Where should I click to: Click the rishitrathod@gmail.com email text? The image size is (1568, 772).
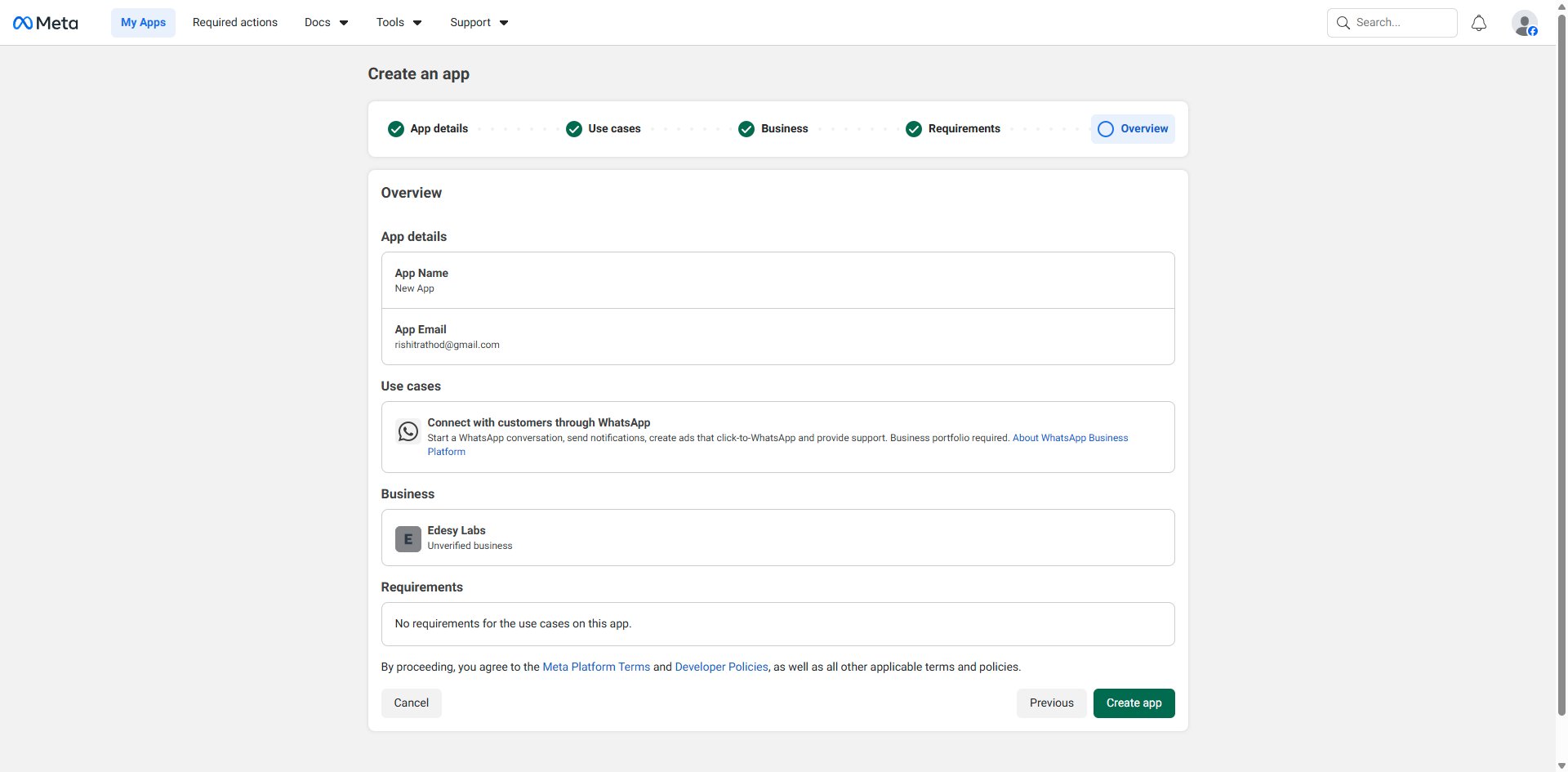click(x=448, y=346)
